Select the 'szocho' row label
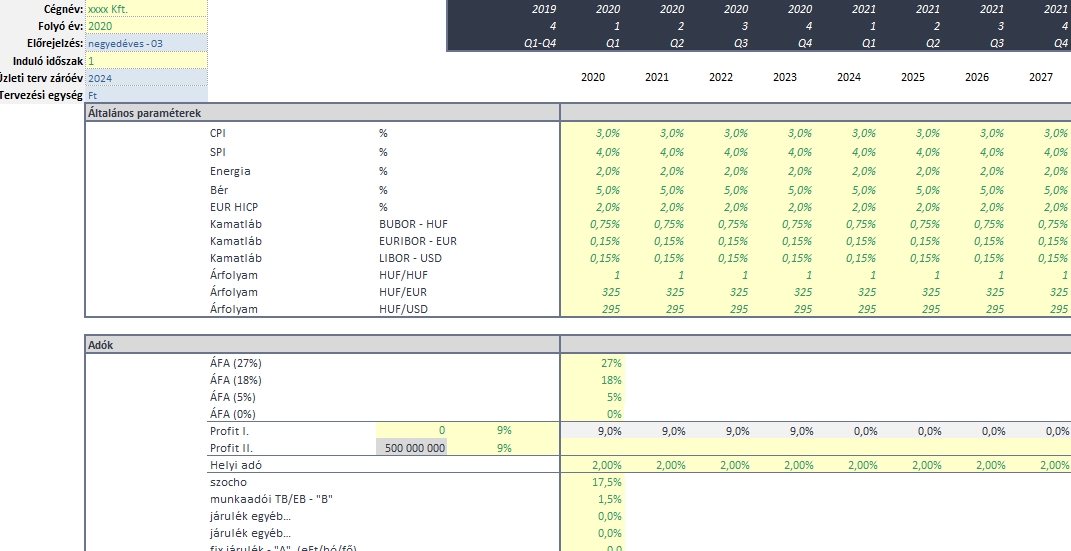The image size is (1071, 551). 228,482
